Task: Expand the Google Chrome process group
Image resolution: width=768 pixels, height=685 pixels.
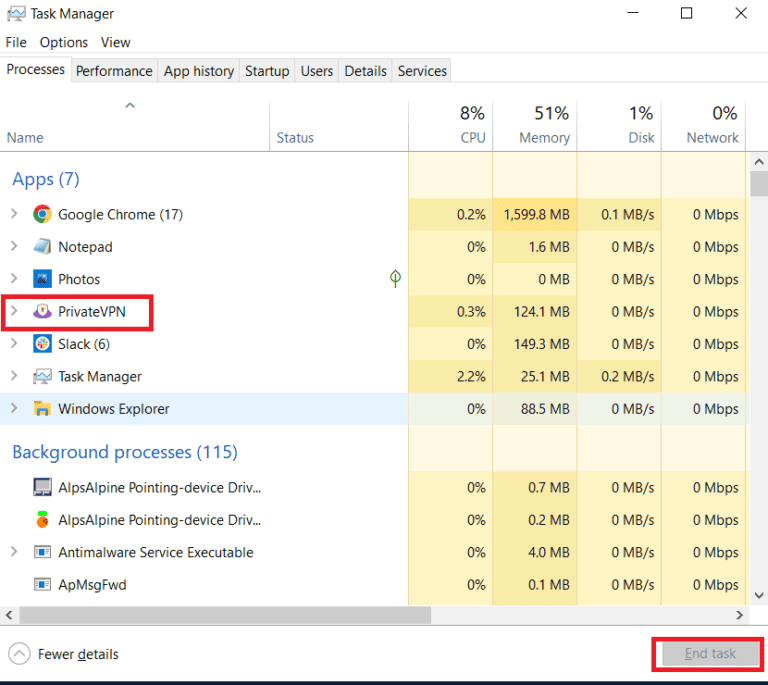Action: tap(14, 214)
